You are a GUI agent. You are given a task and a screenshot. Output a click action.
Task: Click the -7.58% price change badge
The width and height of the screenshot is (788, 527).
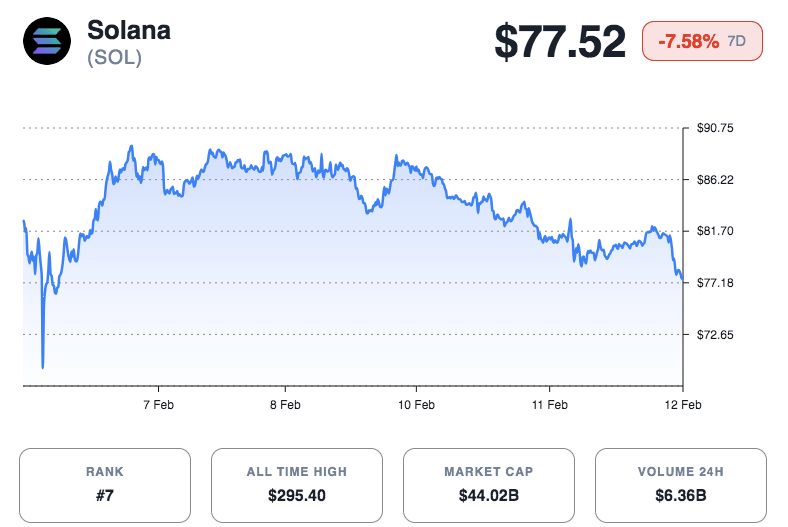click(x=689, y=42)
